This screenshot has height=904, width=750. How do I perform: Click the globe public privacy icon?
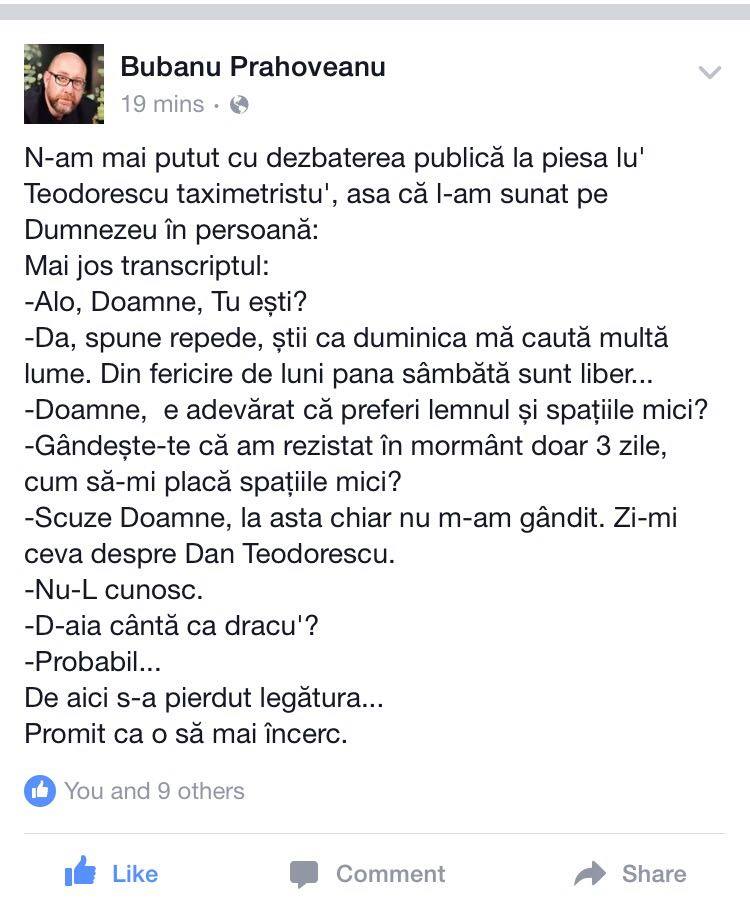(239, 105)
